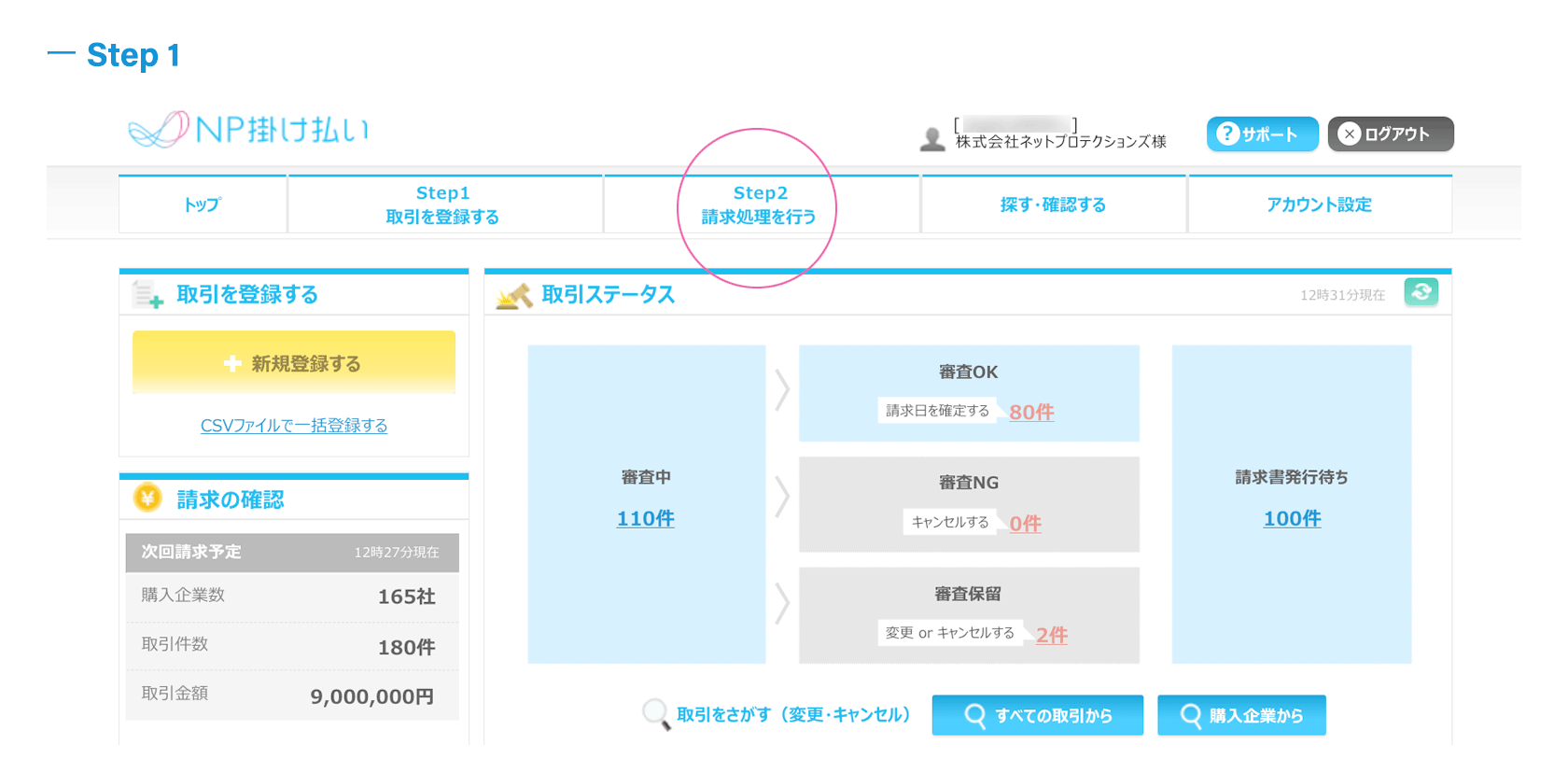
Task: Click the 請求日を確定する label
Action: pyautogui.click(x=937, y=411)
